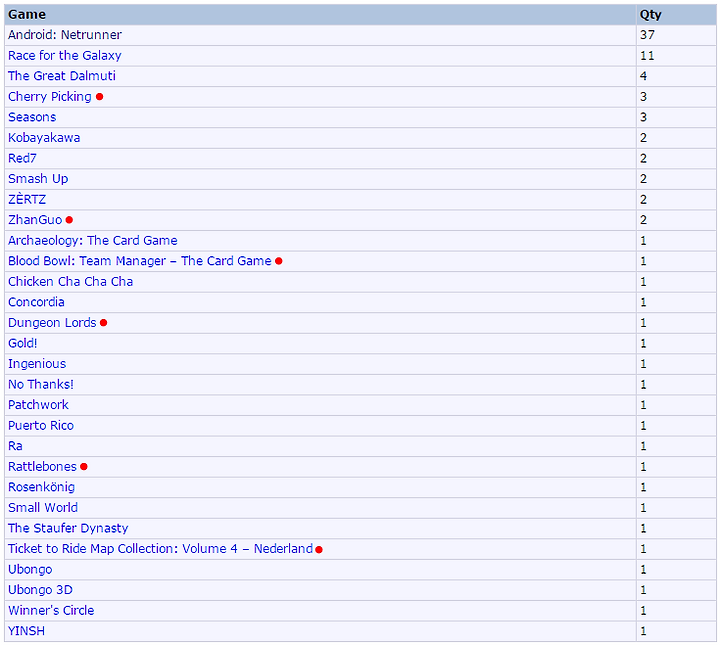Open the Red7 game link
The height and width of the screenshot is (645, 720).
(x=22, y=158)
